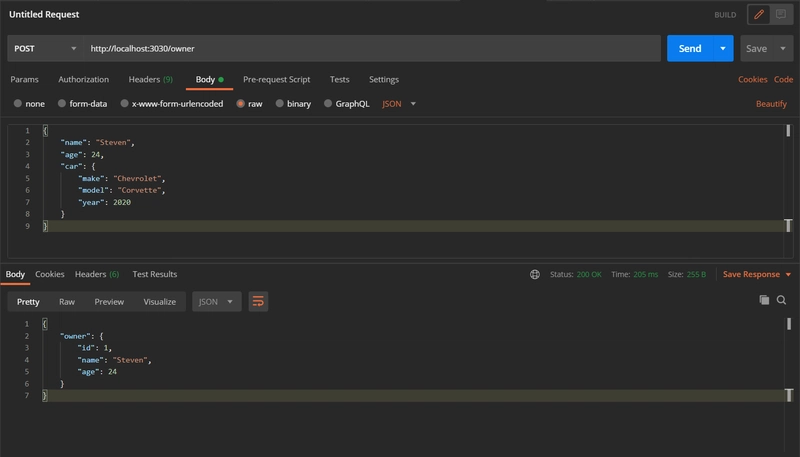Open the comments icon in the top right
800x457 pixels.
781,15
